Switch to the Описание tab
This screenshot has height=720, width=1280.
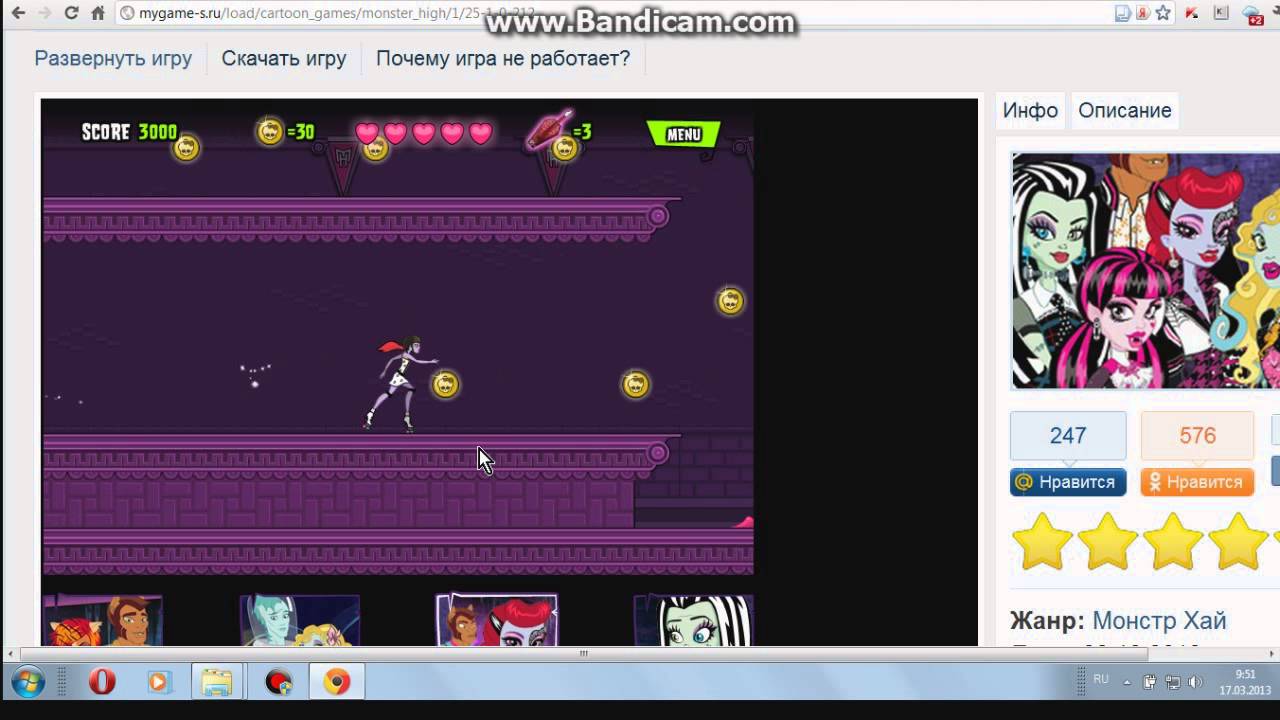coord(1124,110)
